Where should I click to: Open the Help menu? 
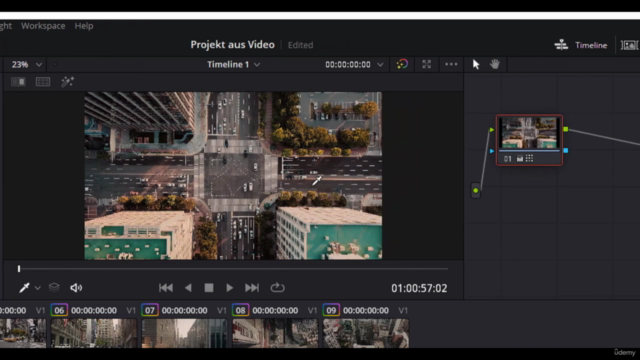pos(84,26)
